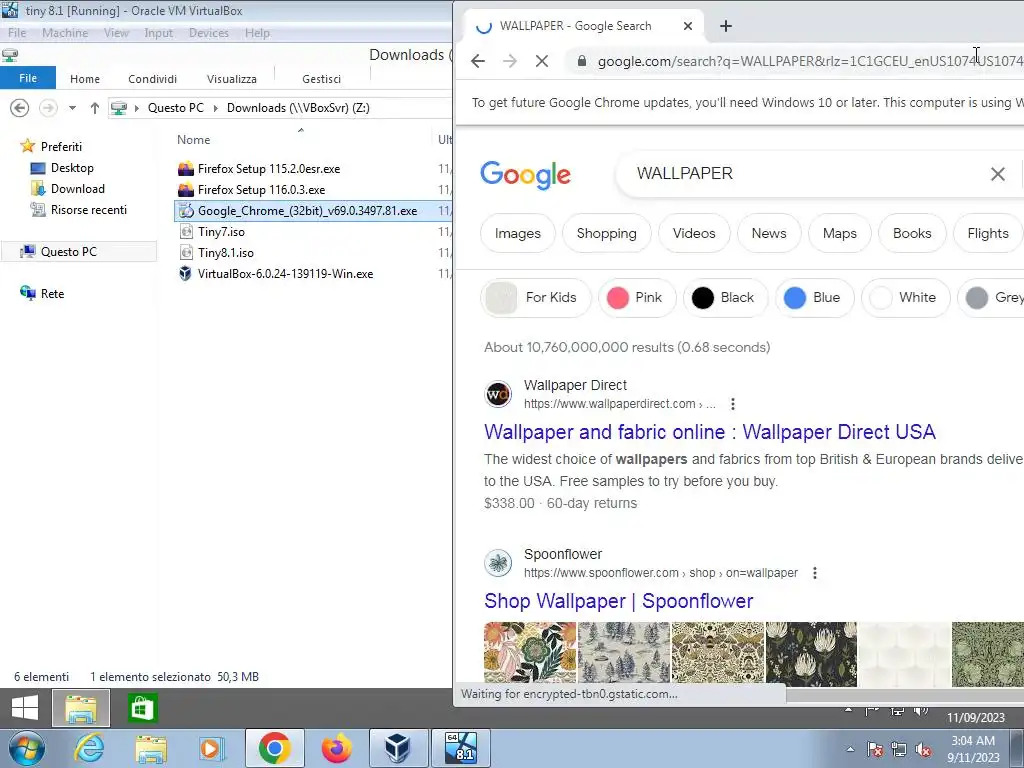Select the White color filter chip

pos(905,298)
